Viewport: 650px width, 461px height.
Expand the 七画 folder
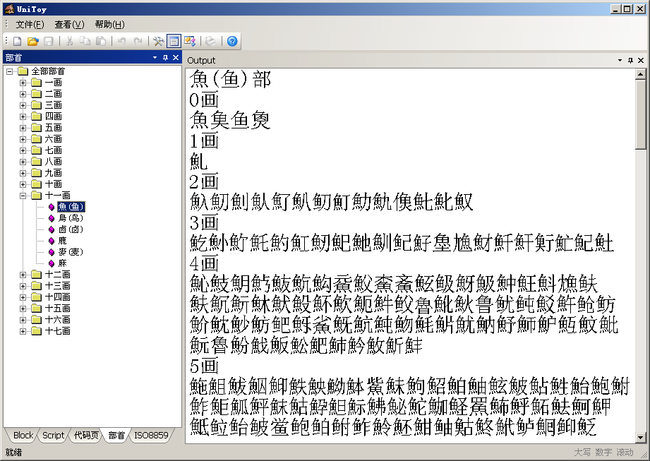pyautogui.click(x=23, y=150)
